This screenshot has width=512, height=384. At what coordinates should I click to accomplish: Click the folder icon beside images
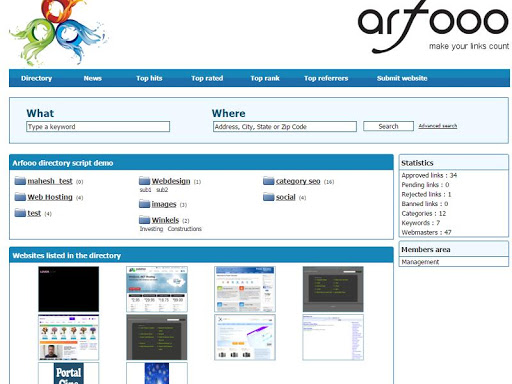tap(144, 204)
